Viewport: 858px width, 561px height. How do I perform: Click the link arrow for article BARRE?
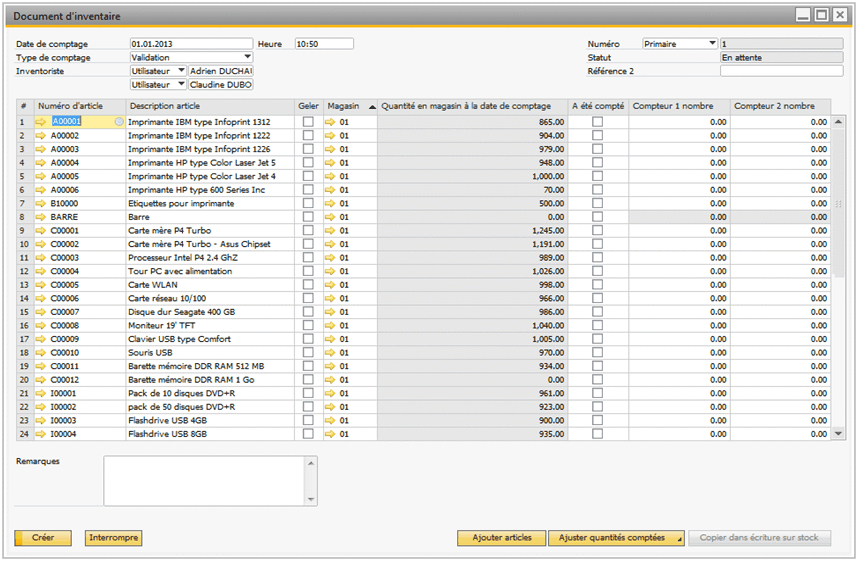(41, 217)
